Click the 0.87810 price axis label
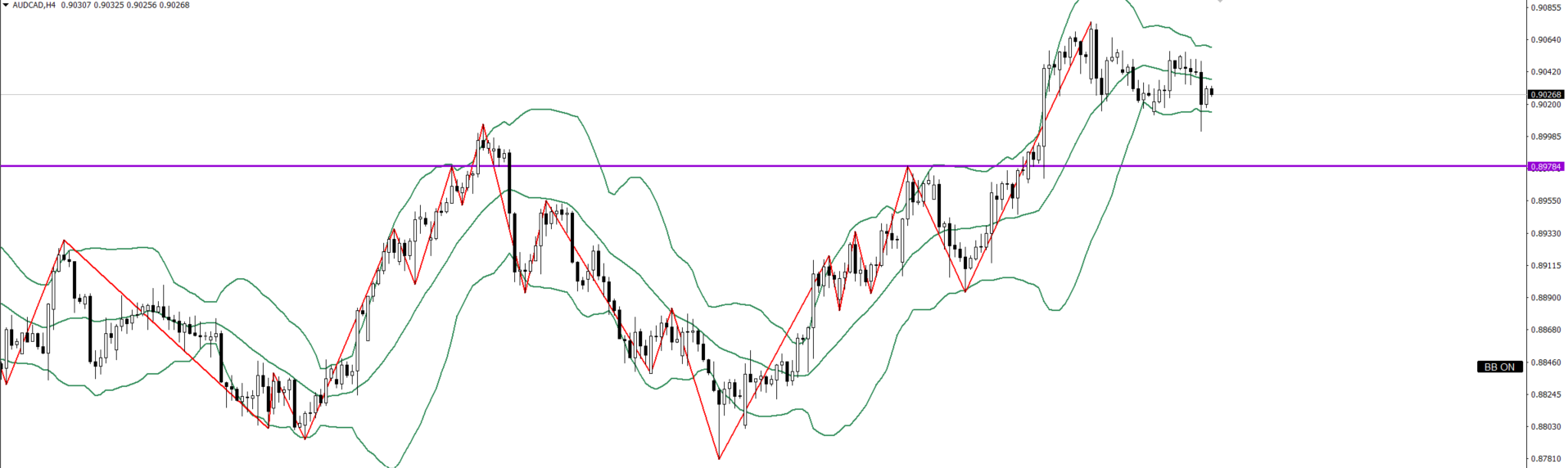Viewport: 1568px width, 468px height. coord(1545,459)
